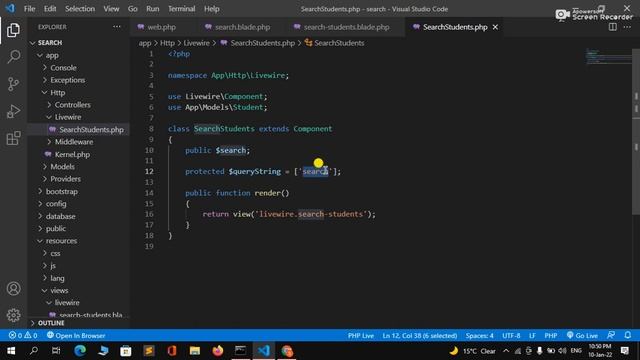This screenshot has height=360, width=640.
Task: Click the PHP language mode indicator
Action: point(551,336)
